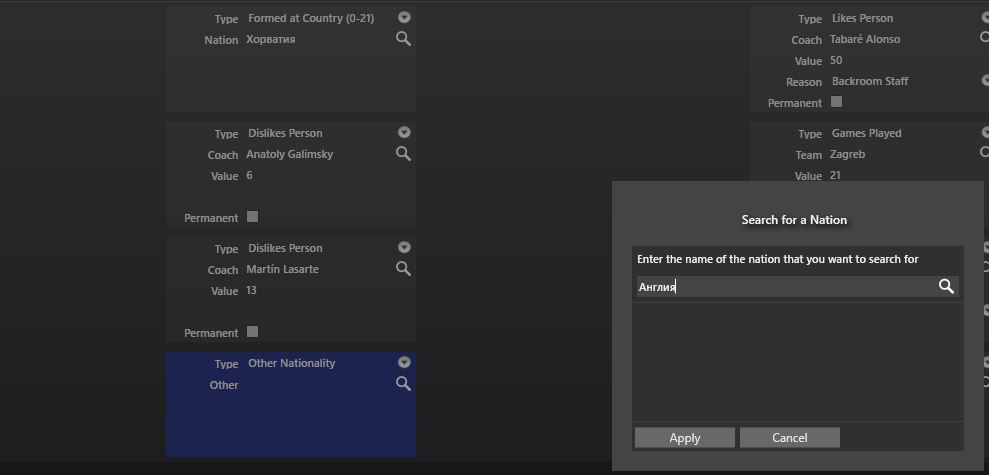Viewport: 989px width, 475px height.
Task: Click search icon in Other Nationality row
Action: (x=403, y=384)
